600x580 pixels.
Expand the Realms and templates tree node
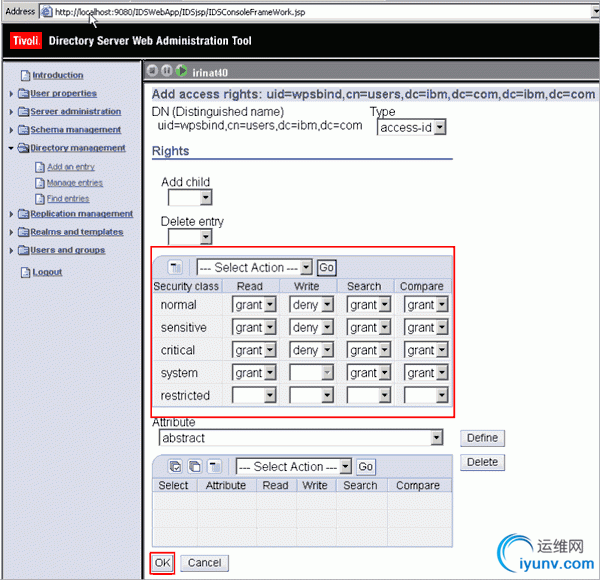point(11,233)
